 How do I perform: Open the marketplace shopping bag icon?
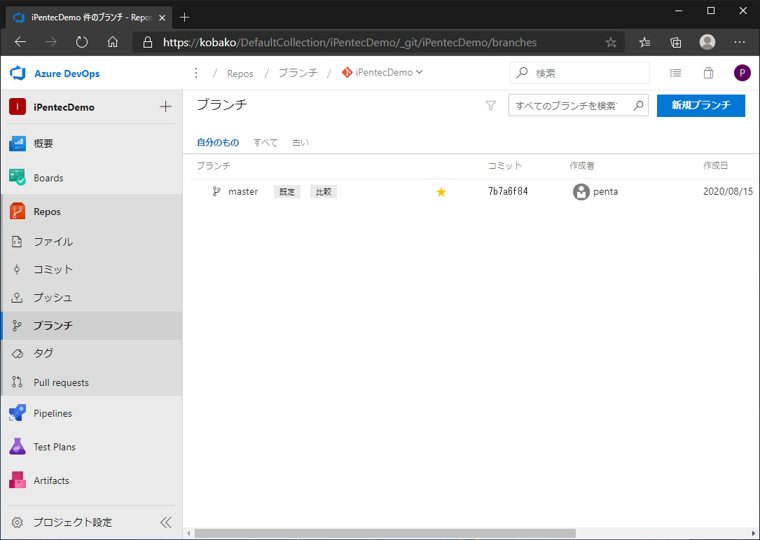[708, 73]
